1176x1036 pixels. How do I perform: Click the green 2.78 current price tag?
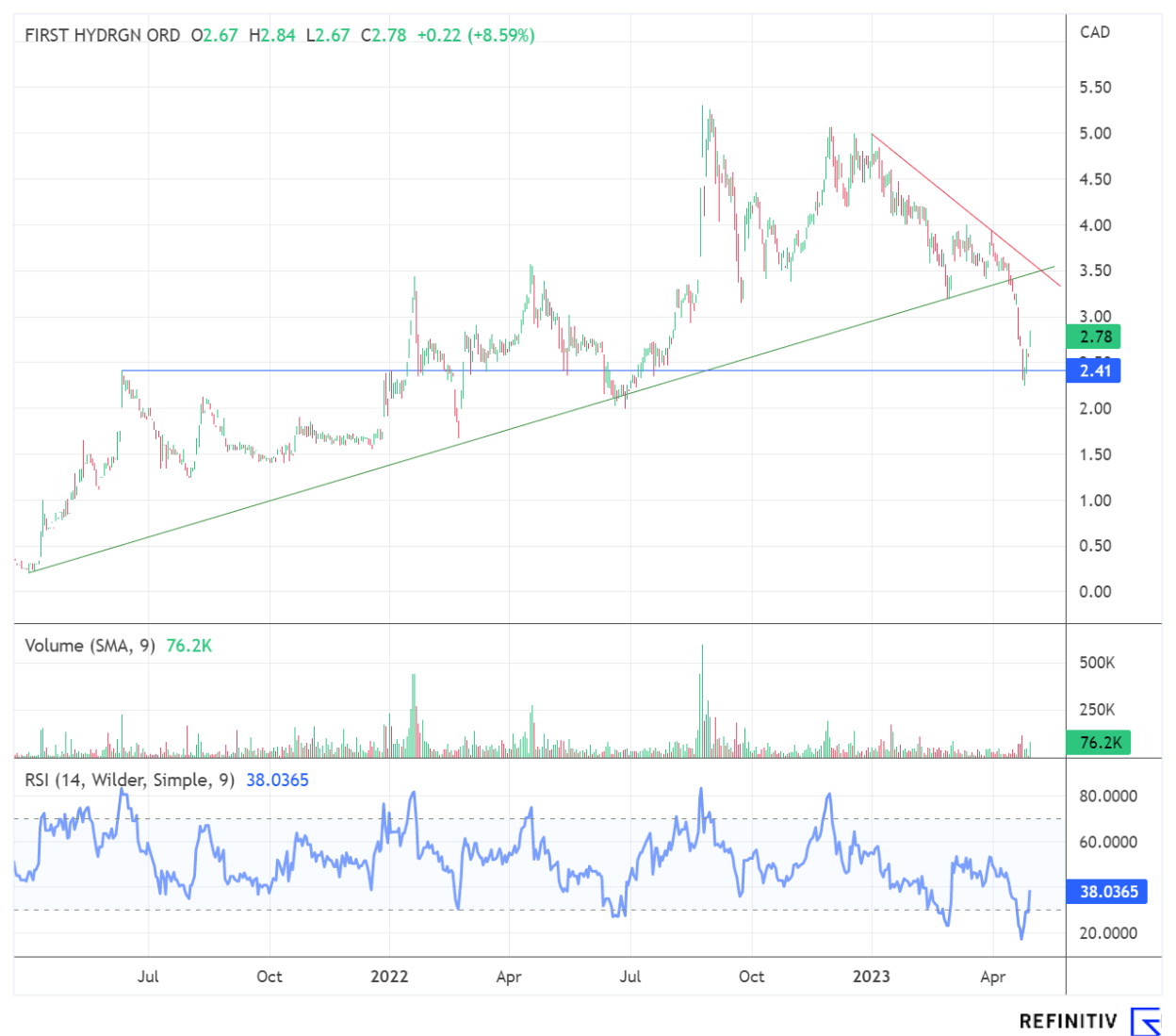click(1095, 337)
